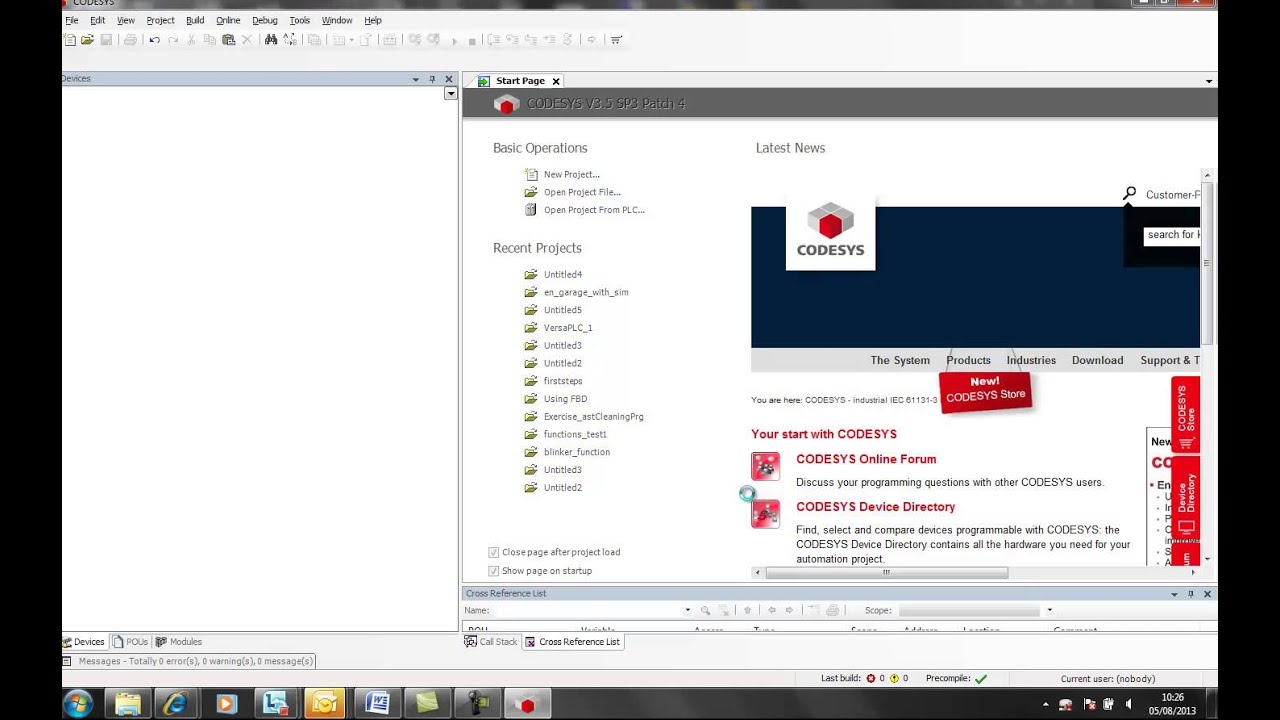Click the CODESYS Store red banner

(x=985, y=390)
